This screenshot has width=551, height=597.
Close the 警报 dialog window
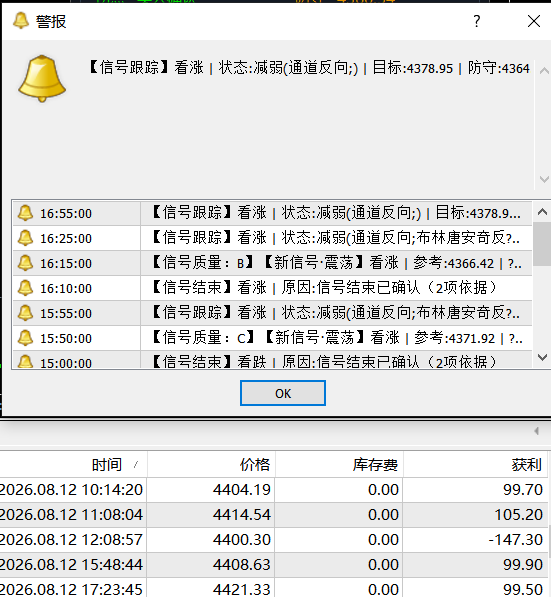[x=534, y=21]
